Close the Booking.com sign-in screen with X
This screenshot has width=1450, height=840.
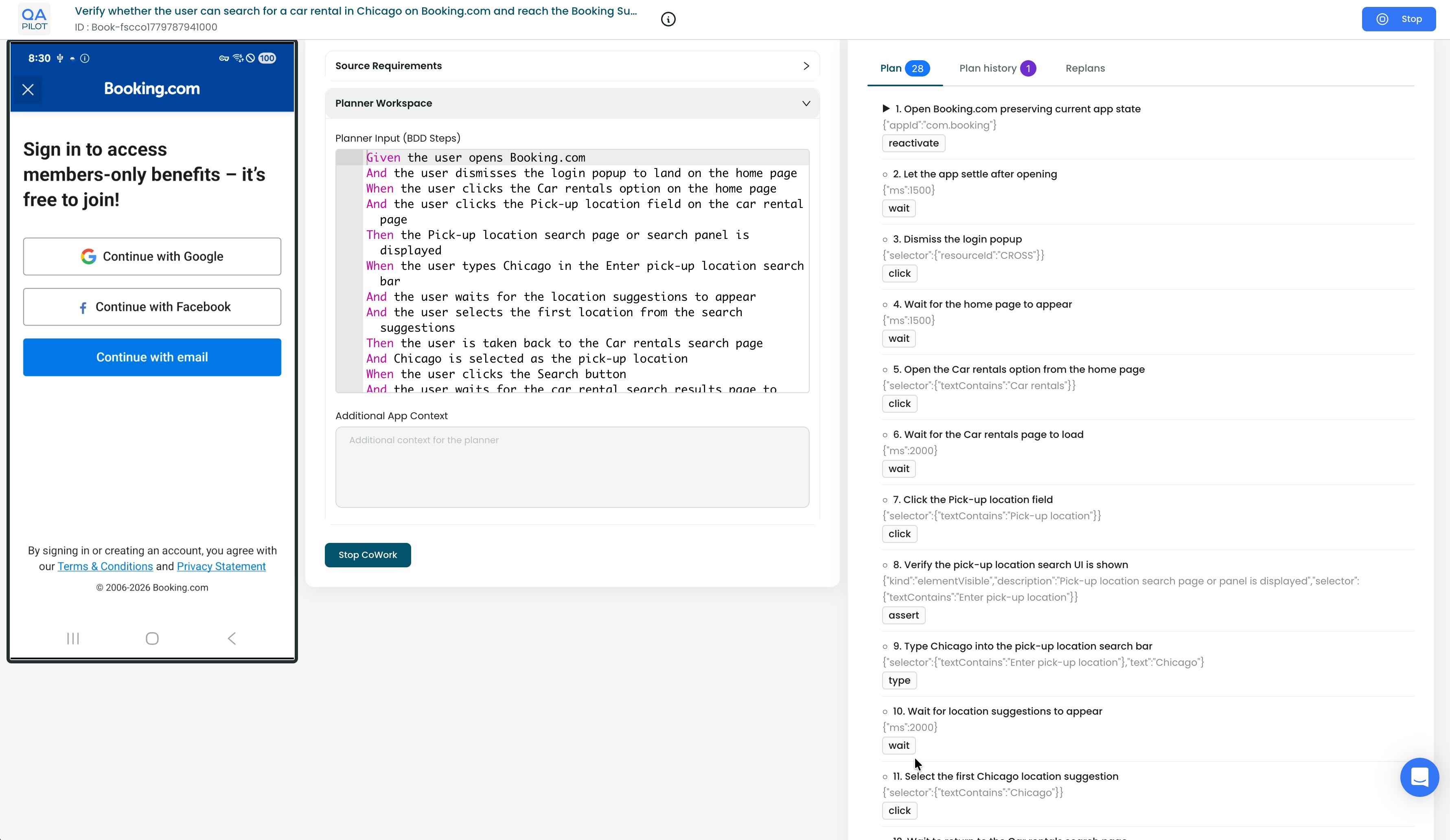pyautogui.click(x=28, y=90)
